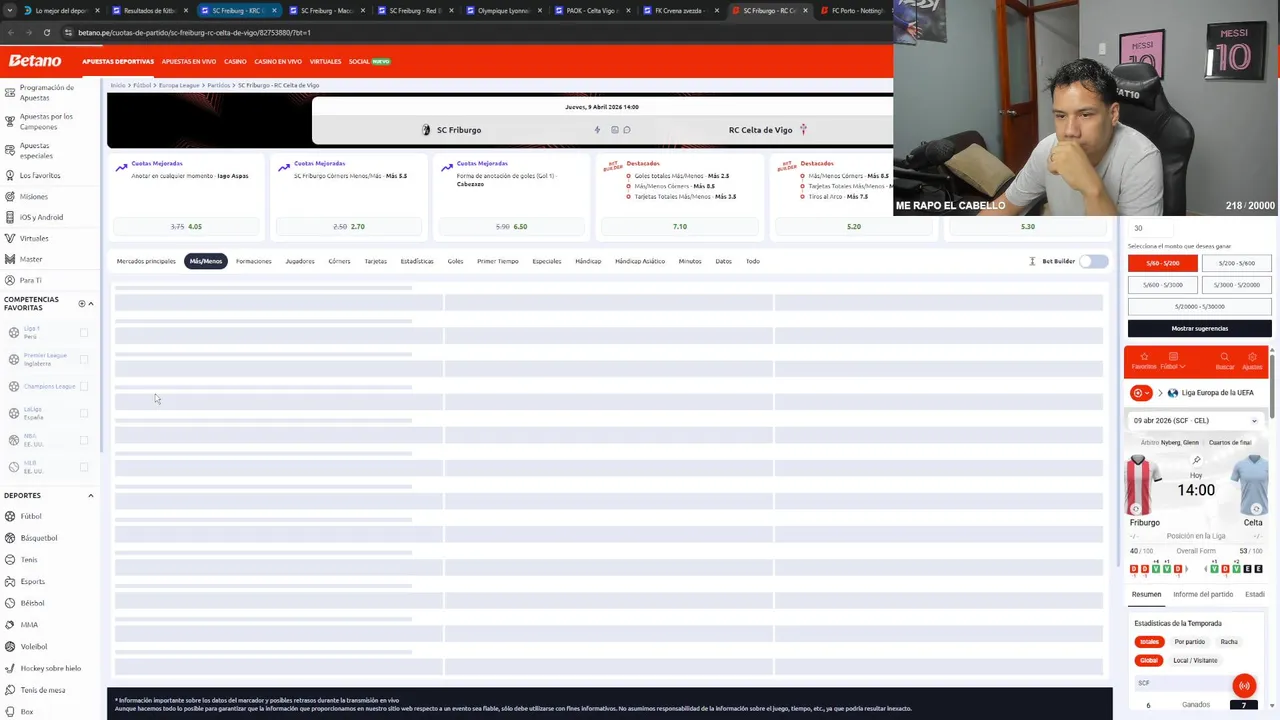Select Hockey sobre hielo icon
This screenshot has height=720, width=1280.
pyautogui.click(x=10, y=668)
